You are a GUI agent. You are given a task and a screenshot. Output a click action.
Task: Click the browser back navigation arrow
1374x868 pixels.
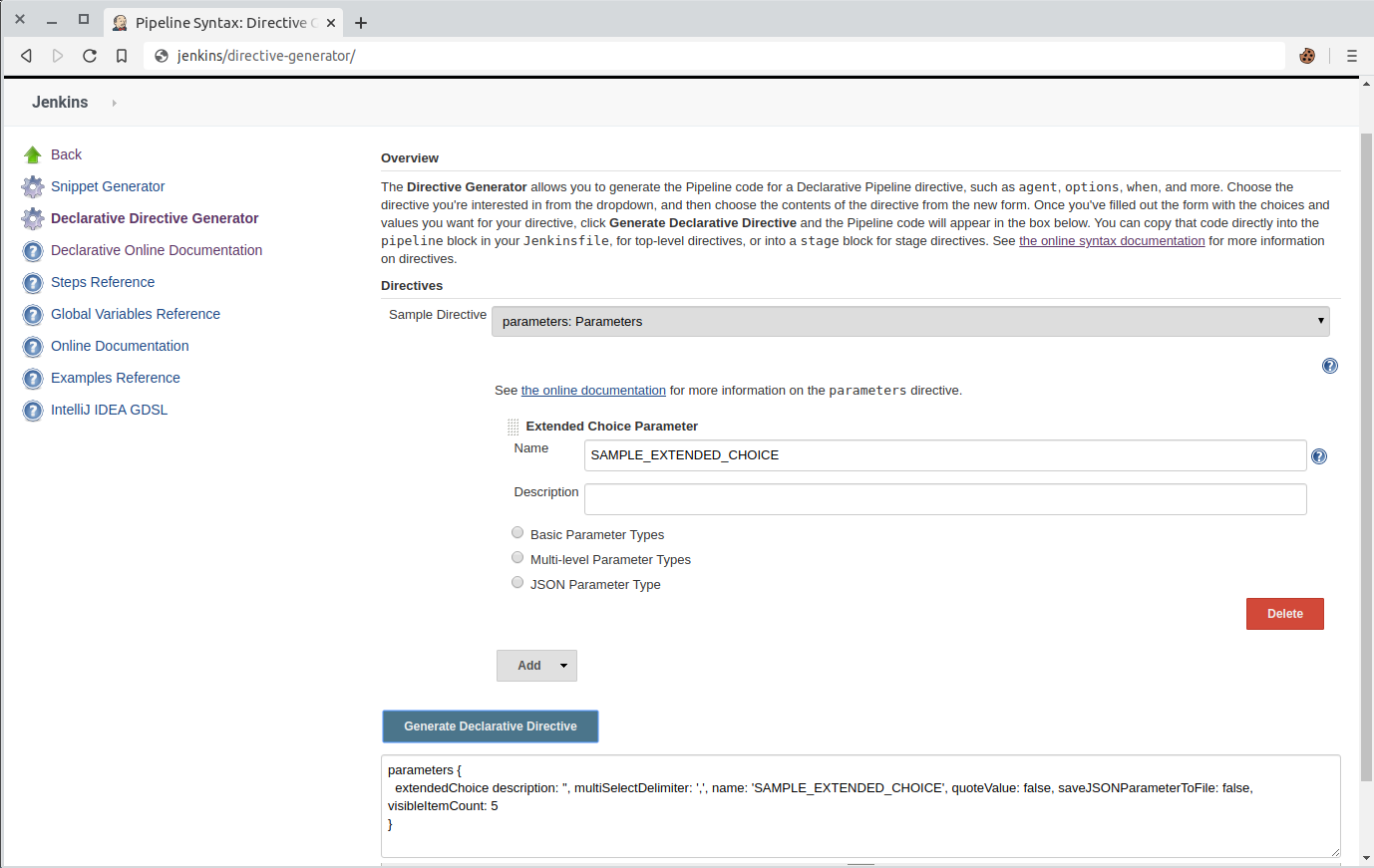coord(27,56)
